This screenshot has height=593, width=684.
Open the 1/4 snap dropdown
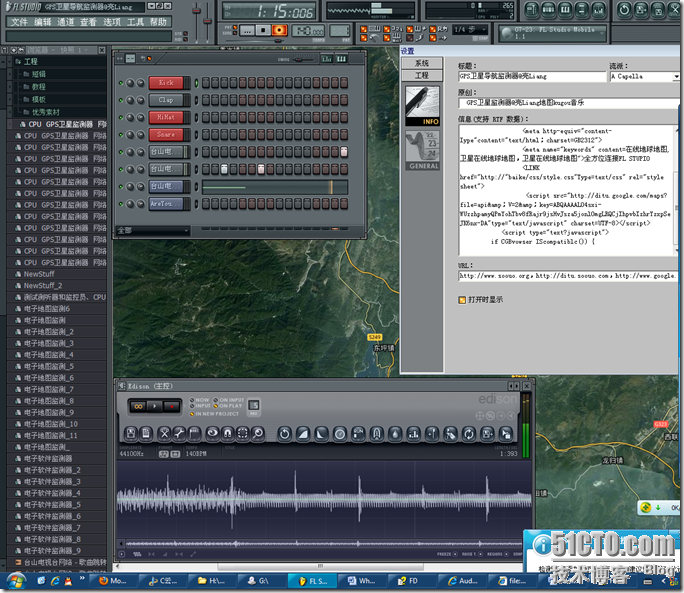pos(469,30)
